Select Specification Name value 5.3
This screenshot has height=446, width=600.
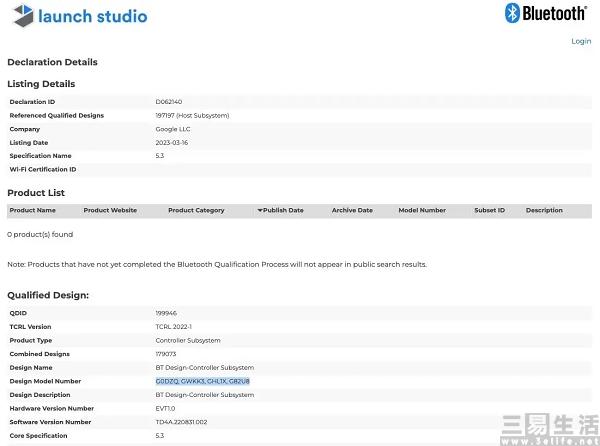160,156
